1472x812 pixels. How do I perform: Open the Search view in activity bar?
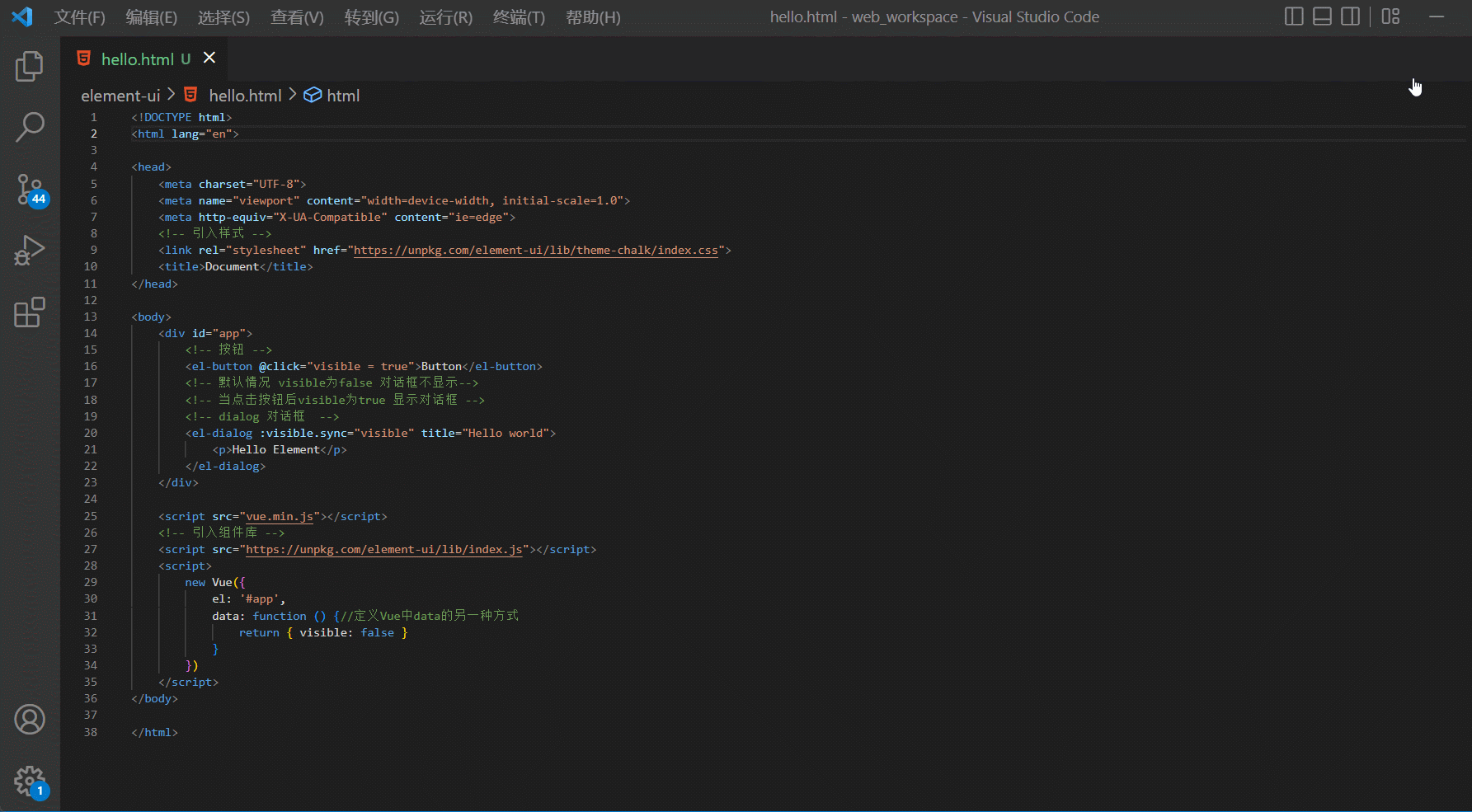point(30,127)
